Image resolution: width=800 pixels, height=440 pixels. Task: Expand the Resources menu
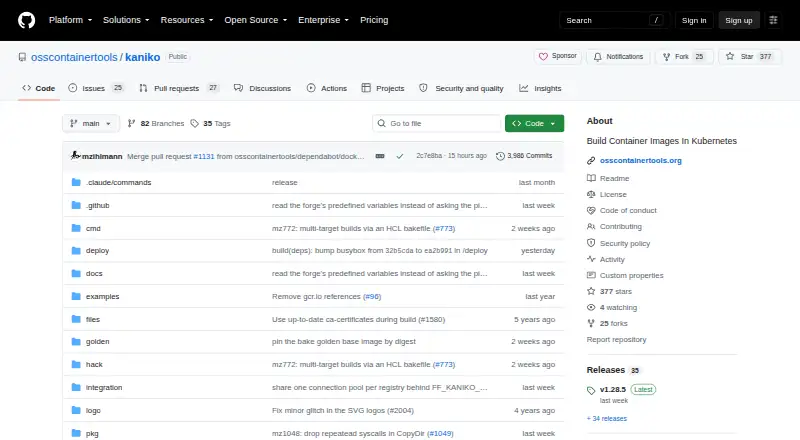tap(187, 20)
